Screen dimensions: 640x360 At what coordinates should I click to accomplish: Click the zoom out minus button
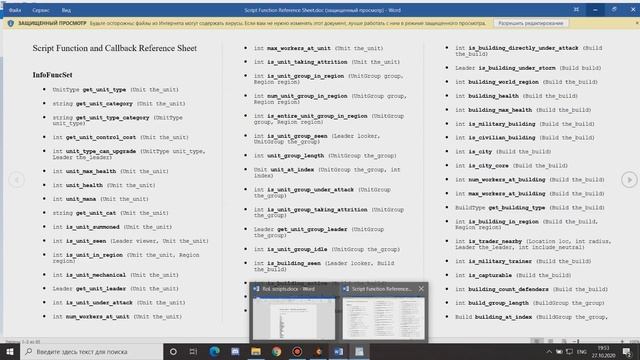tap(574, 341)
